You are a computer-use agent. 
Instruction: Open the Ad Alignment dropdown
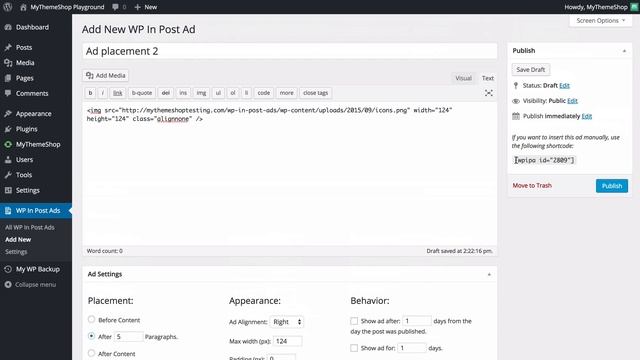pyautogui.click(x=287, y=322)
